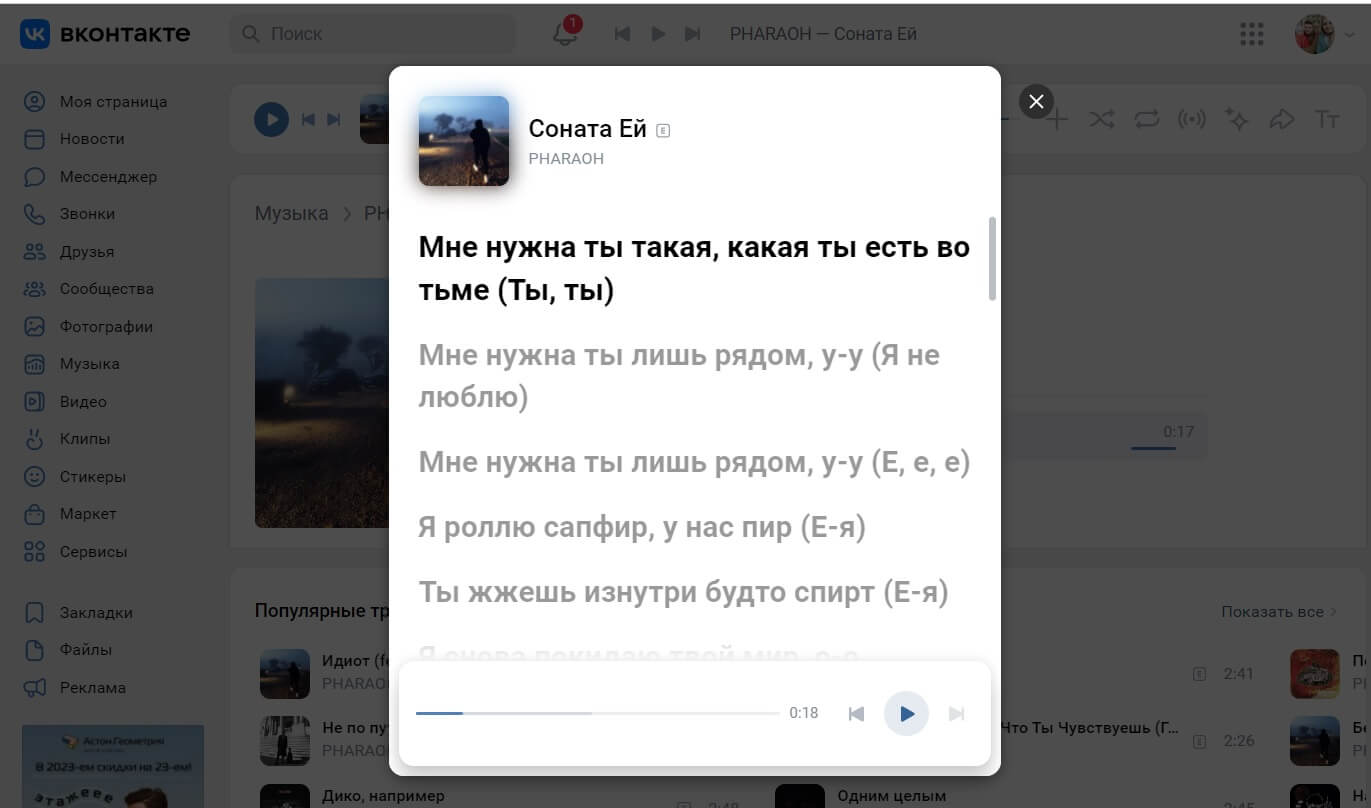The image size is (1371, 808).
Task: Open Маркет in sidebar
Action: (71, 514)
